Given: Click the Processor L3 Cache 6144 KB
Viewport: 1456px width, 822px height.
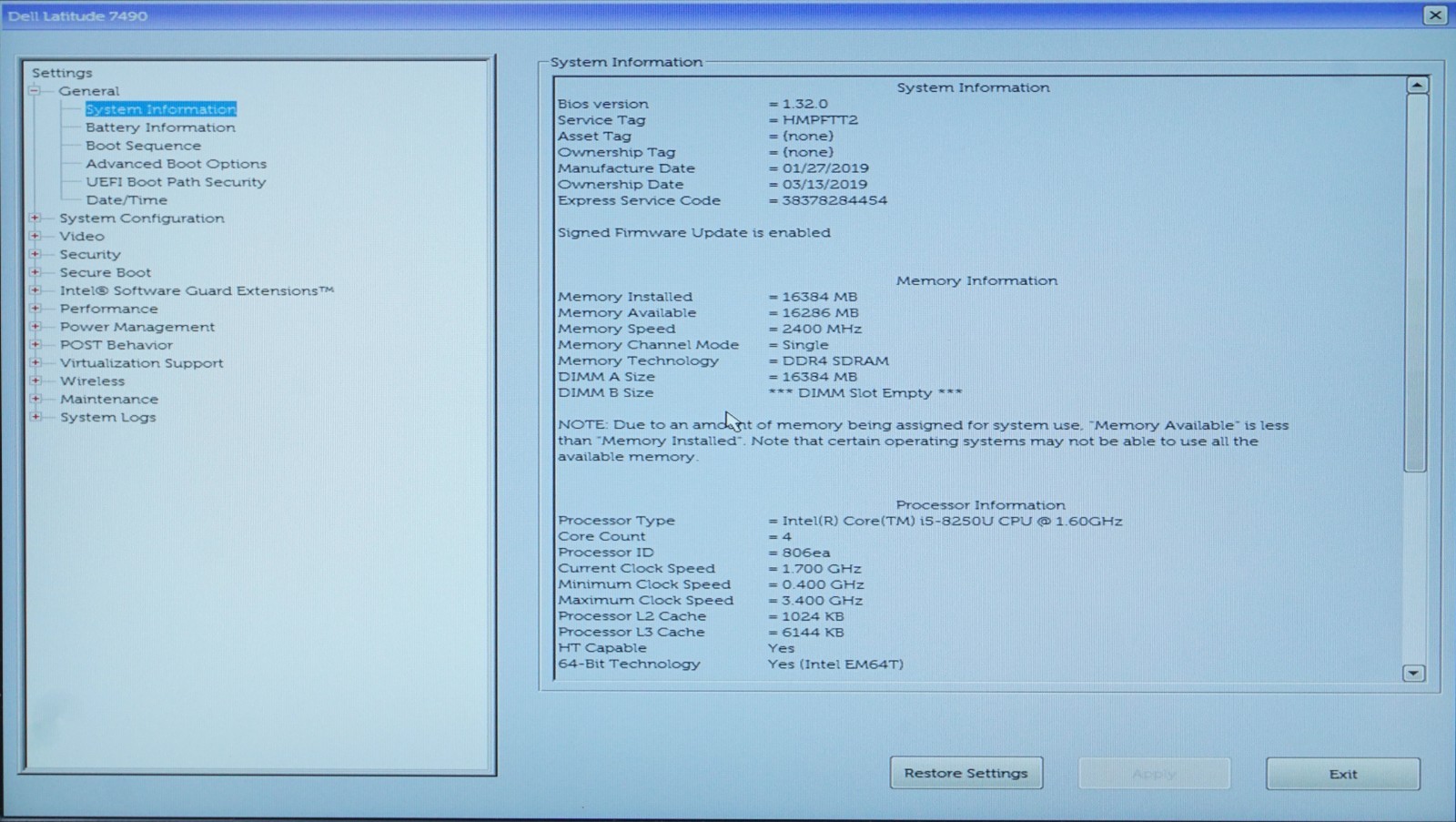Looking at the screenshot, I should tap(813, 632).
